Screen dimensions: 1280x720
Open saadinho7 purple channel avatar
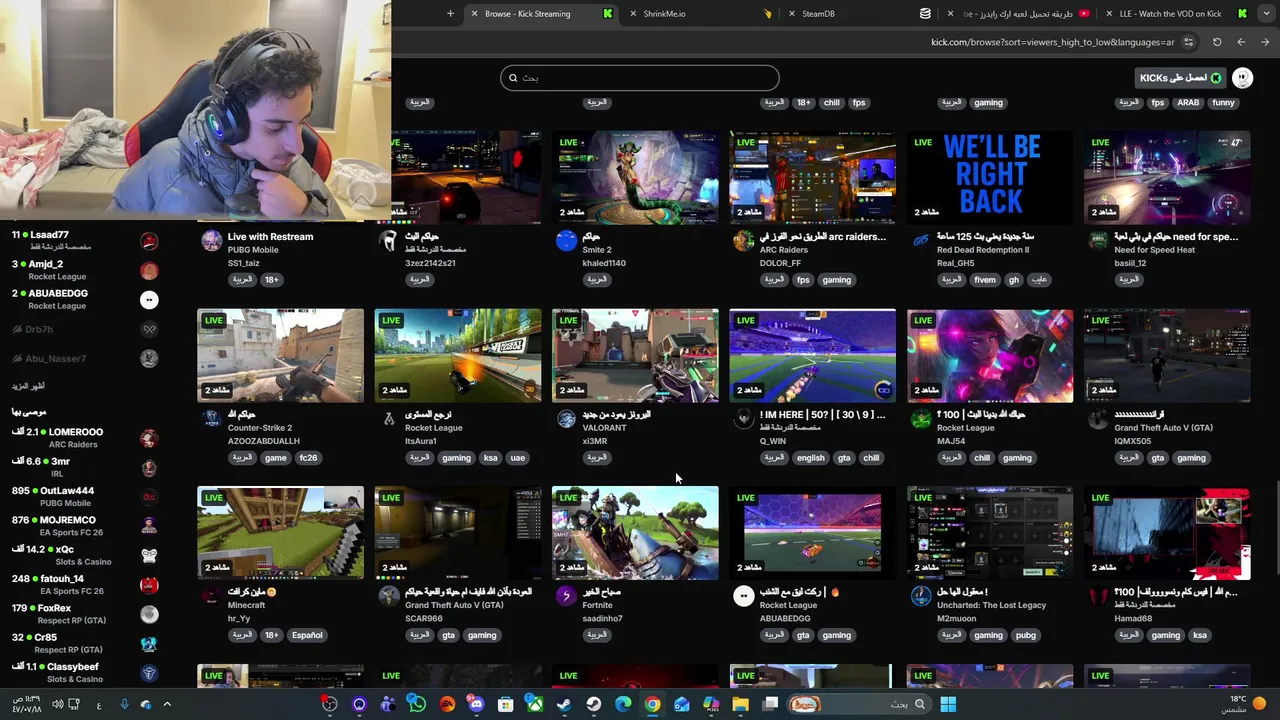(x=566, y=596)
